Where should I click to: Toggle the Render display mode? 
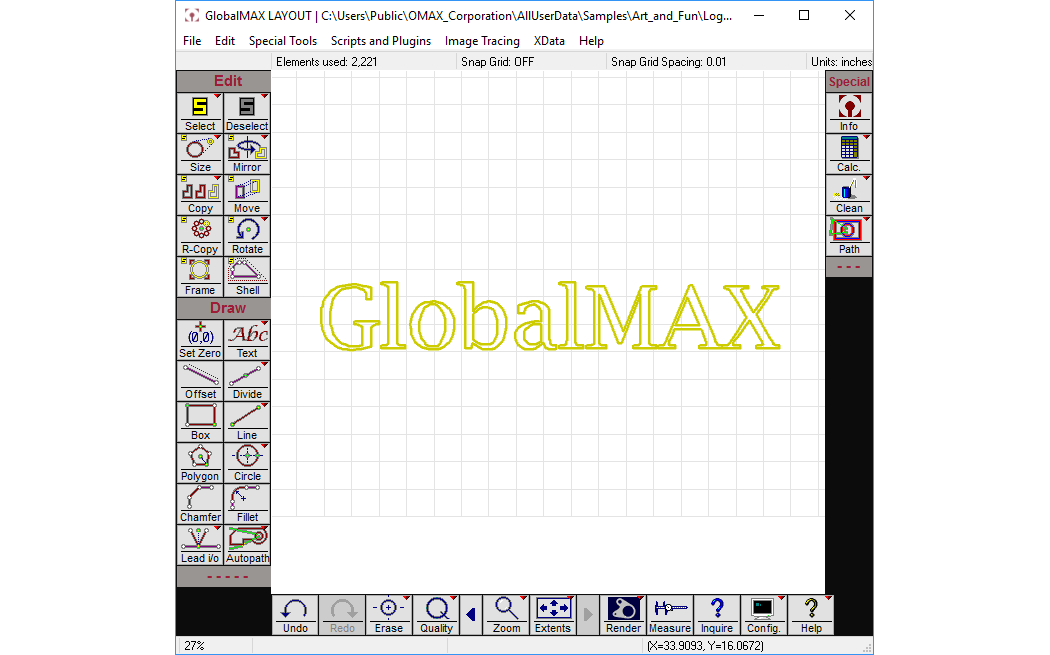623,614
